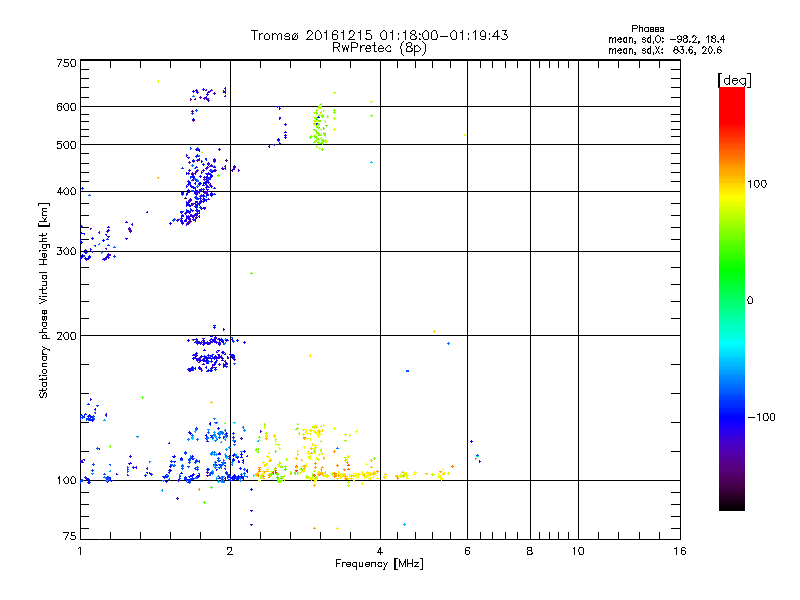This screenshot has width=800, height=600.
Task: Click the y-axis tick label '750'
Action: click(66, 63)
